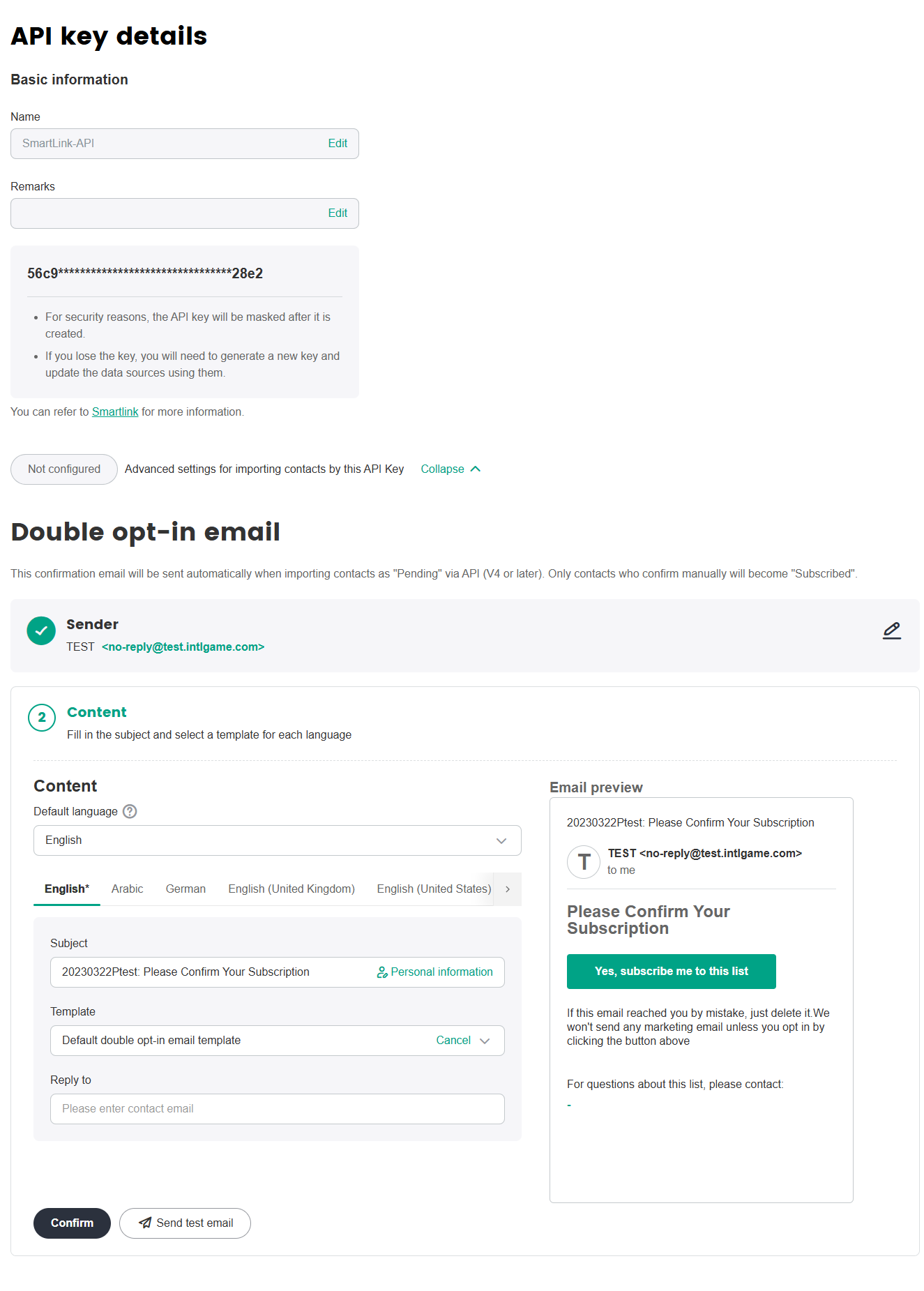This screenshot has height=1291, width=924.
Task: Click Send test email button
Action: 185,1223
